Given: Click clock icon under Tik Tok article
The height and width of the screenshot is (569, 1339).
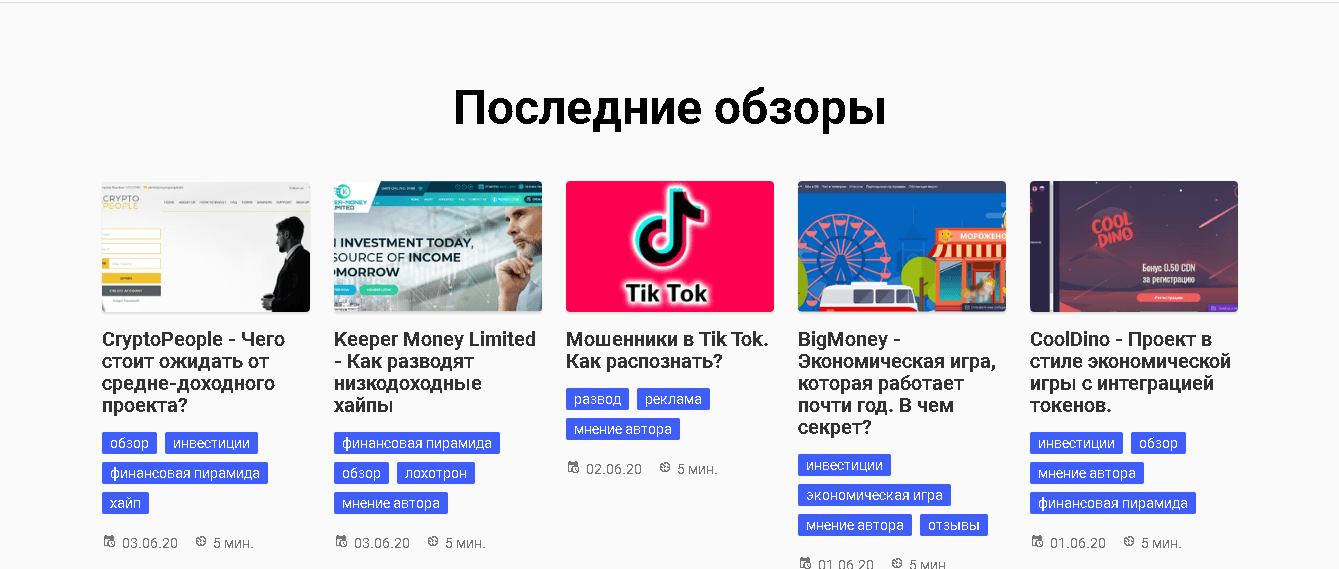Looking at the screenshot, I should pos(665,468).
